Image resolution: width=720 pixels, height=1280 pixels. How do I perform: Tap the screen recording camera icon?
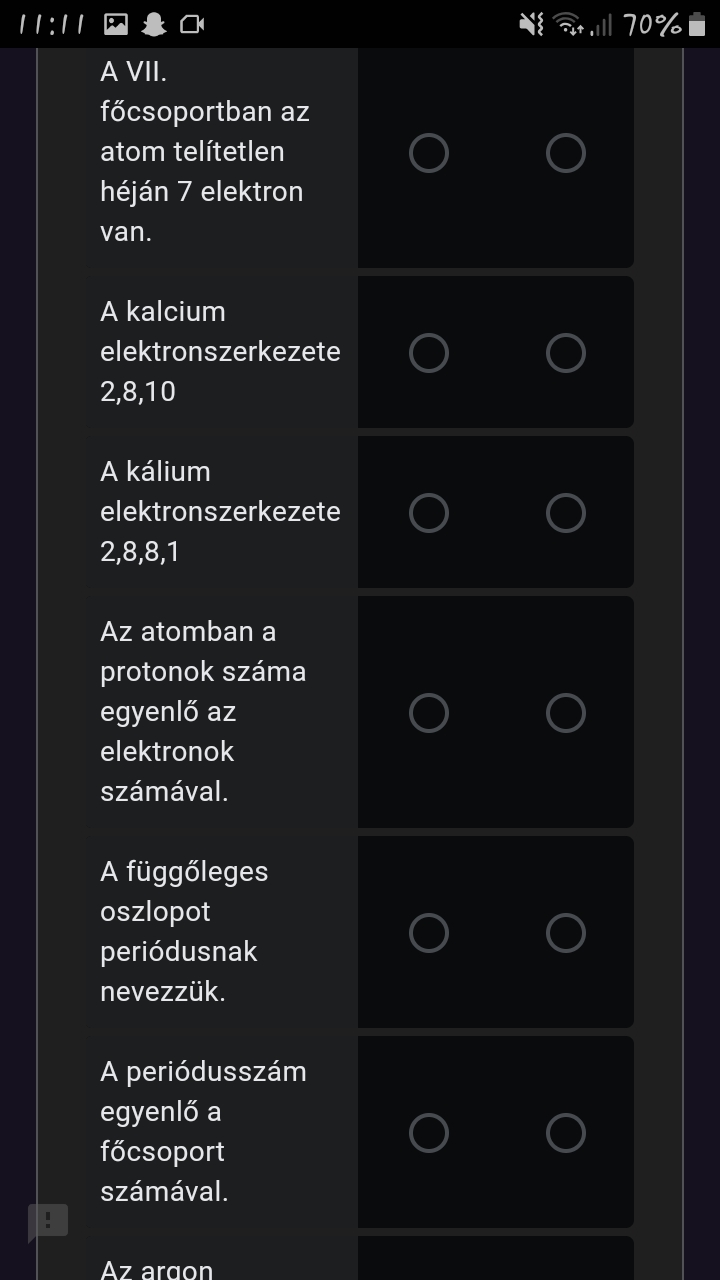[x=191, y=24]
